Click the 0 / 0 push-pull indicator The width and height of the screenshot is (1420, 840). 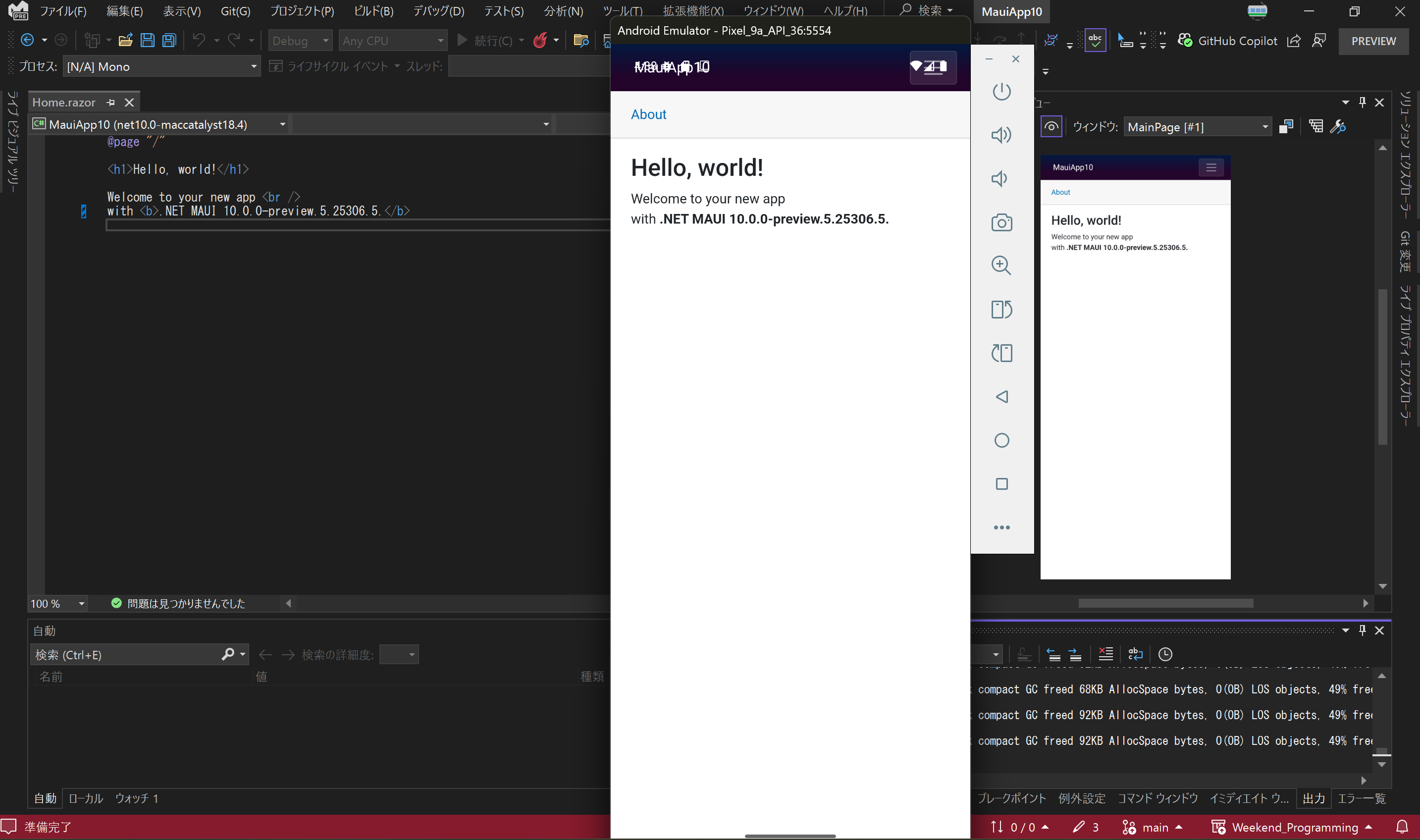[1019, 828]
